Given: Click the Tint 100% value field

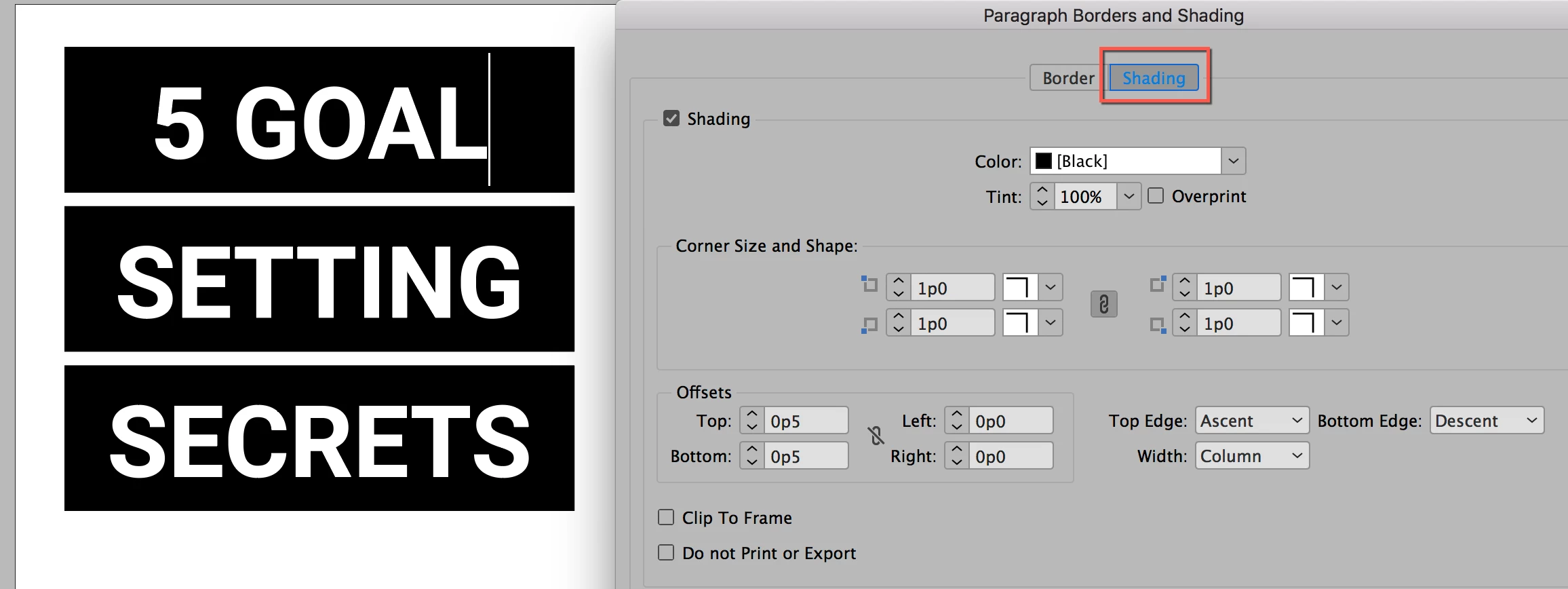Looking at the screenshot, I should pos(1085,196).
